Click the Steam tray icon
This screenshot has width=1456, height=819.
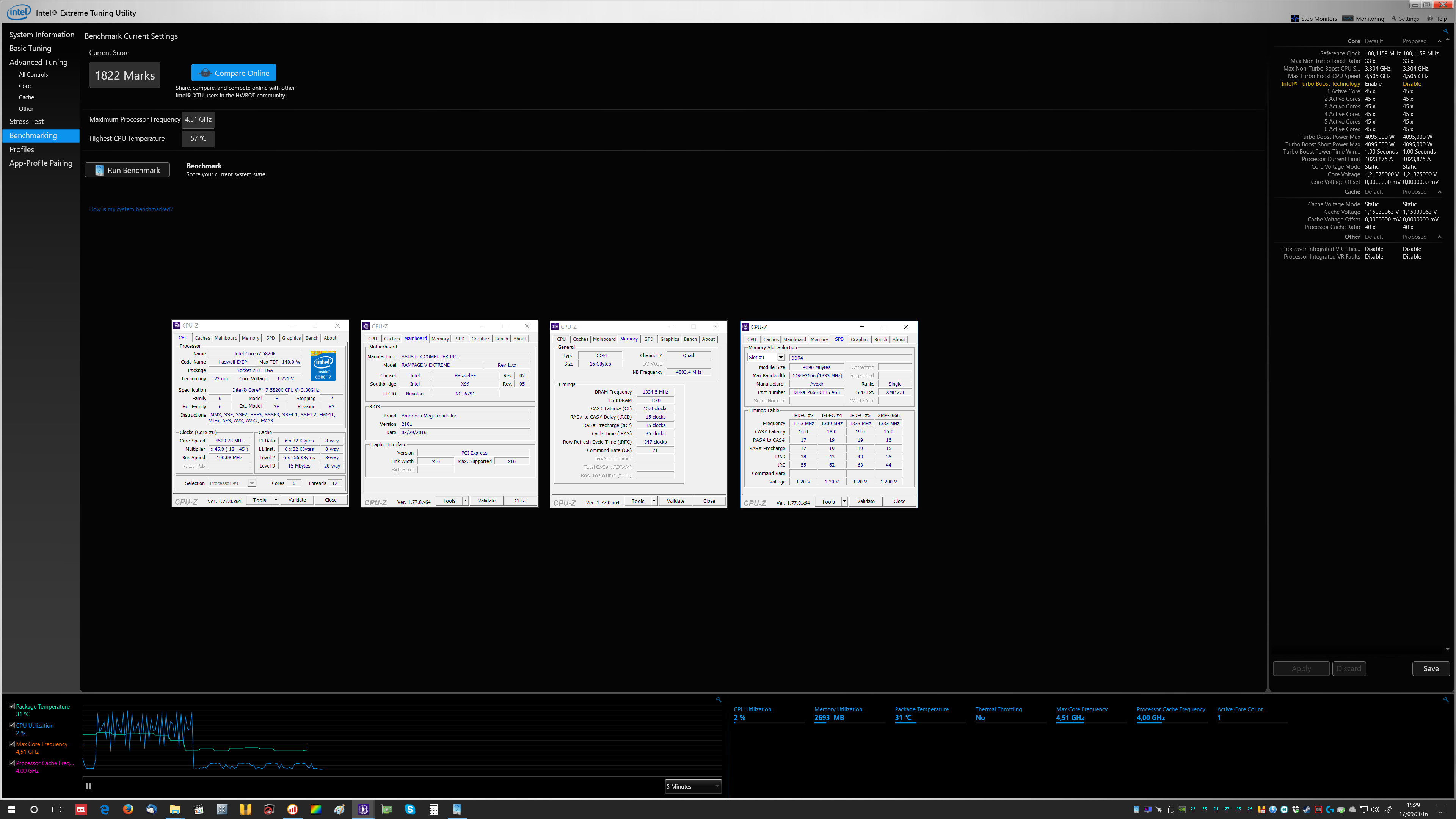1306,810
